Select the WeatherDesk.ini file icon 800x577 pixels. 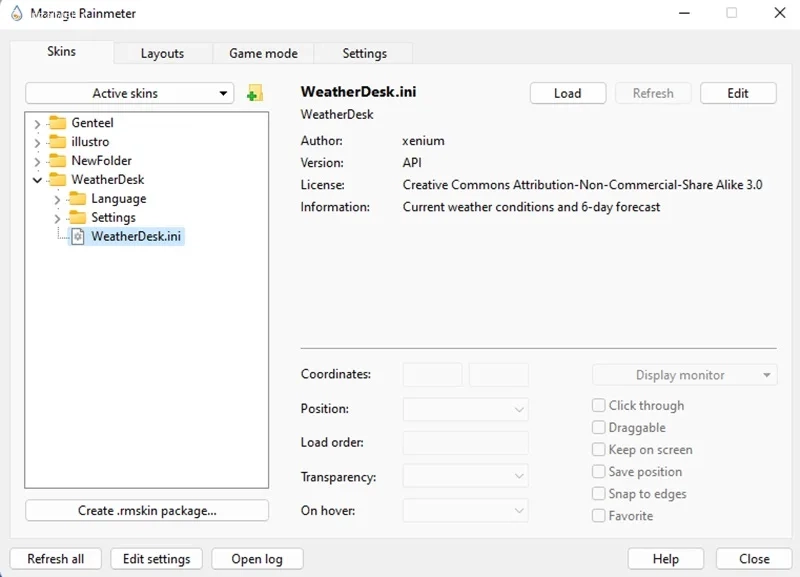(x=77, y=237)
